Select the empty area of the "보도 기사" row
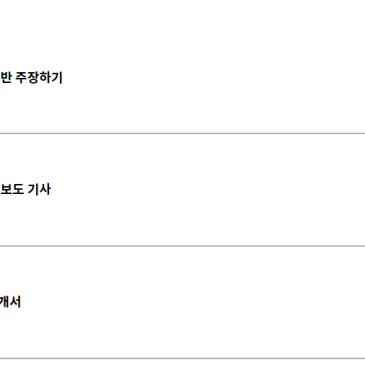 point(207,190)
